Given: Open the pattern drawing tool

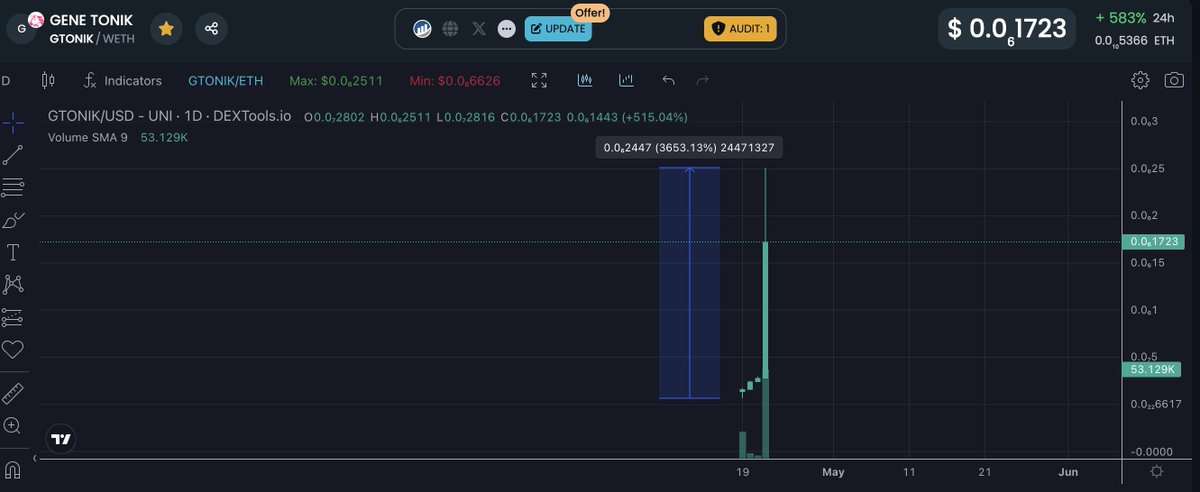Looking at the screenshot, I should pos(13,285).
